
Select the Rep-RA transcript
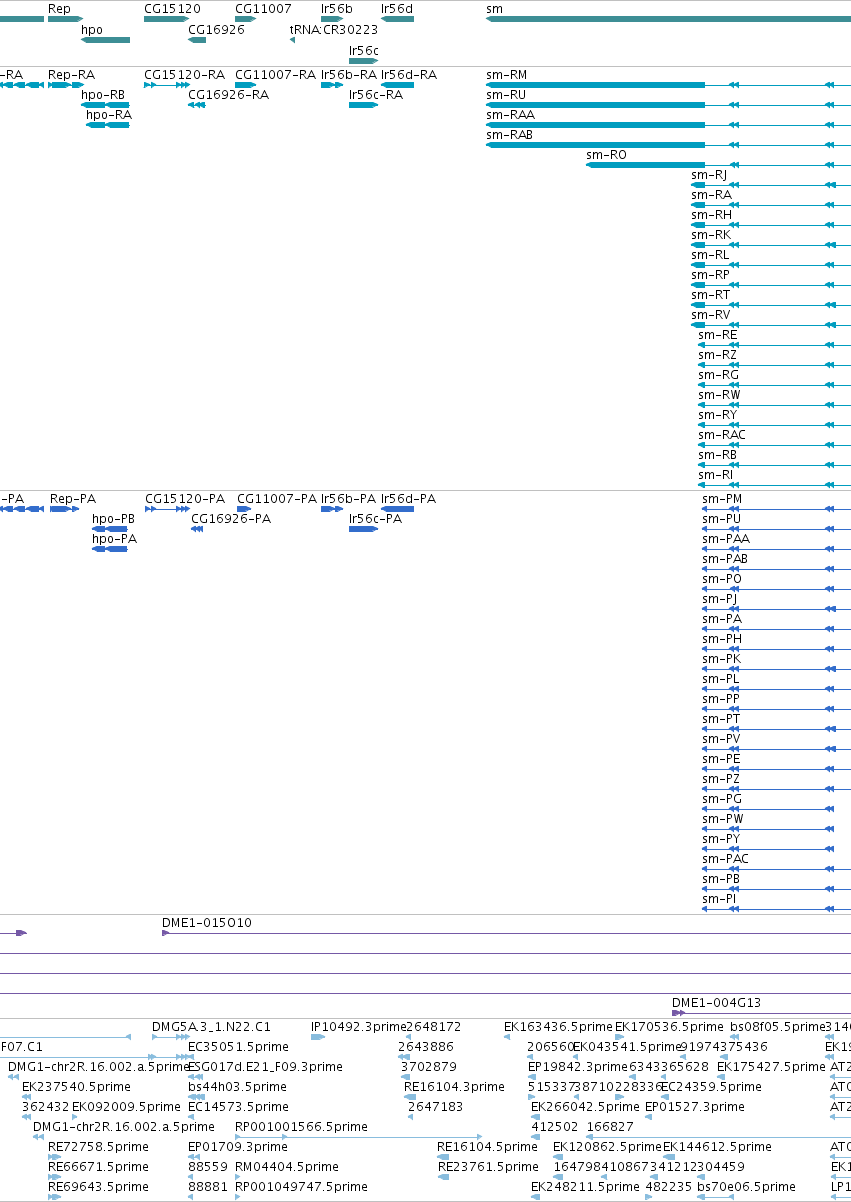(66, 85)
